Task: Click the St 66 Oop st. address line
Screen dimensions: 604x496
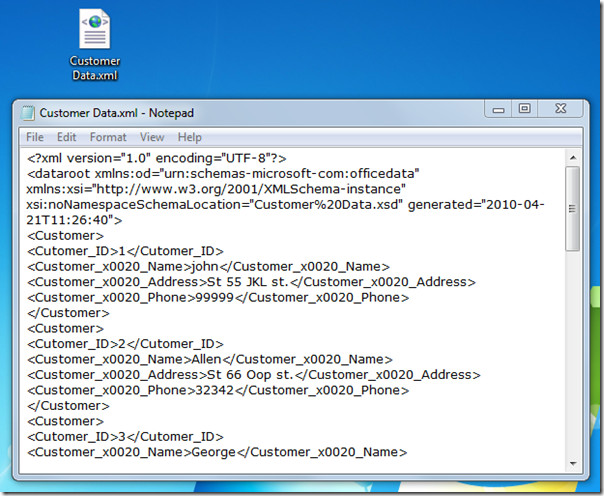Action: (x=254, y=375)
